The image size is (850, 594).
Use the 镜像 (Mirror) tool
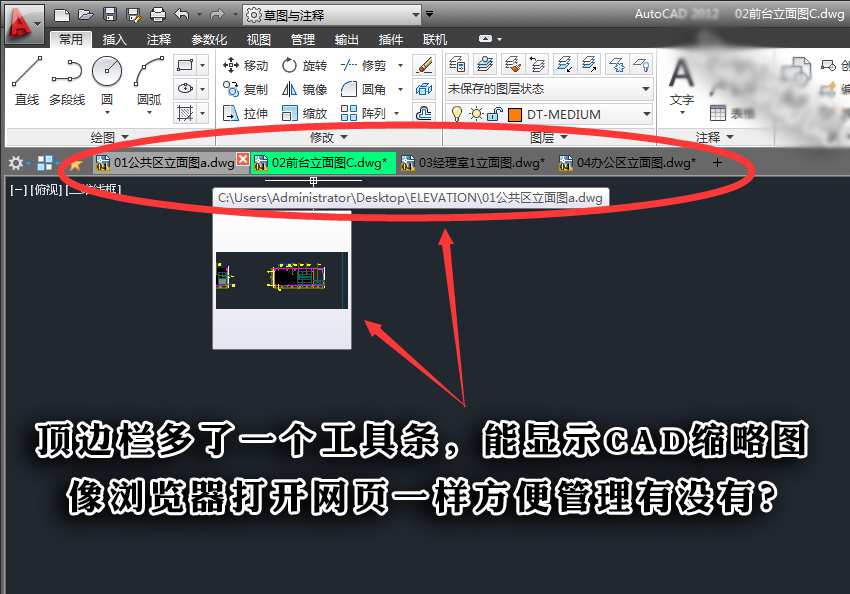304,89
